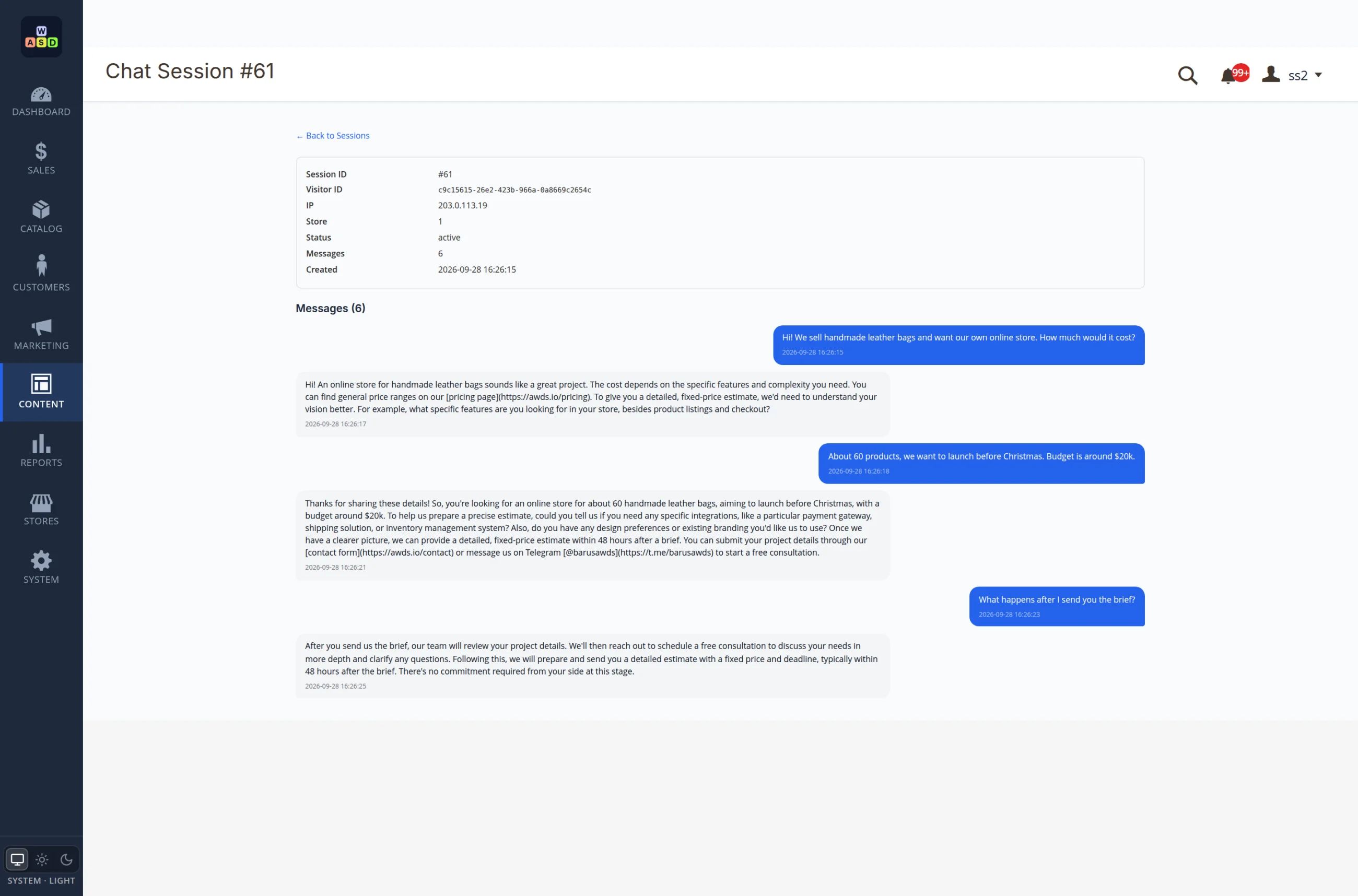The height and width of the screenshot is (896, 1358).
Task: Click the Messages (6) heading
Action: pyautogui.click(x=330, y=308)
